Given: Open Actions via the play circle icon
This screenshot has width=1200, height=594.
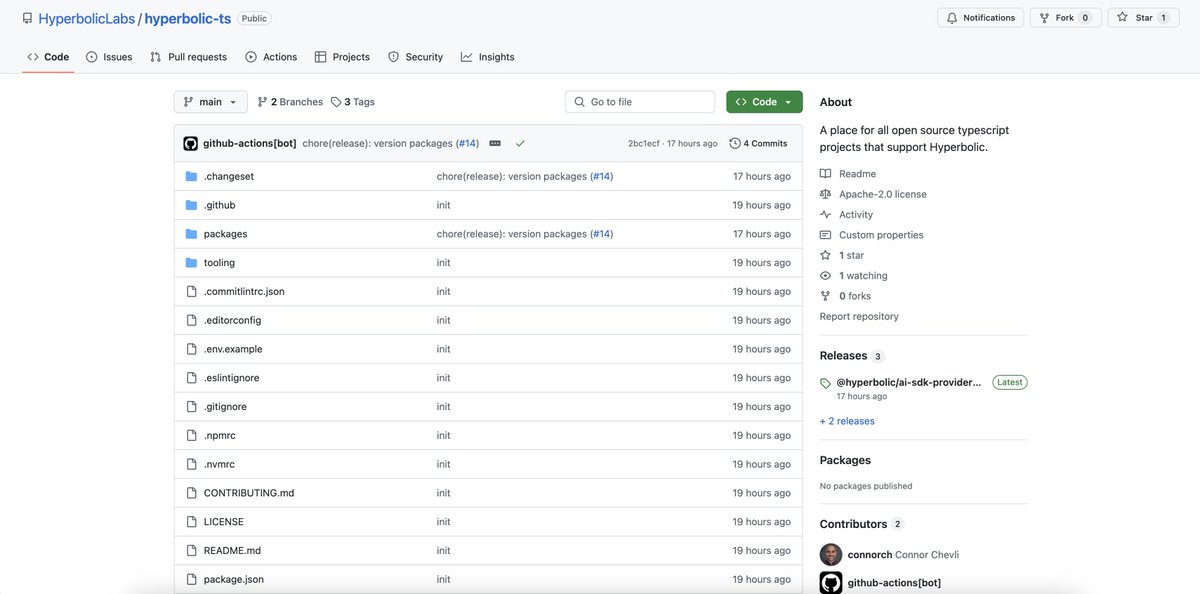Looking at the screenshot, I should 250,56.
